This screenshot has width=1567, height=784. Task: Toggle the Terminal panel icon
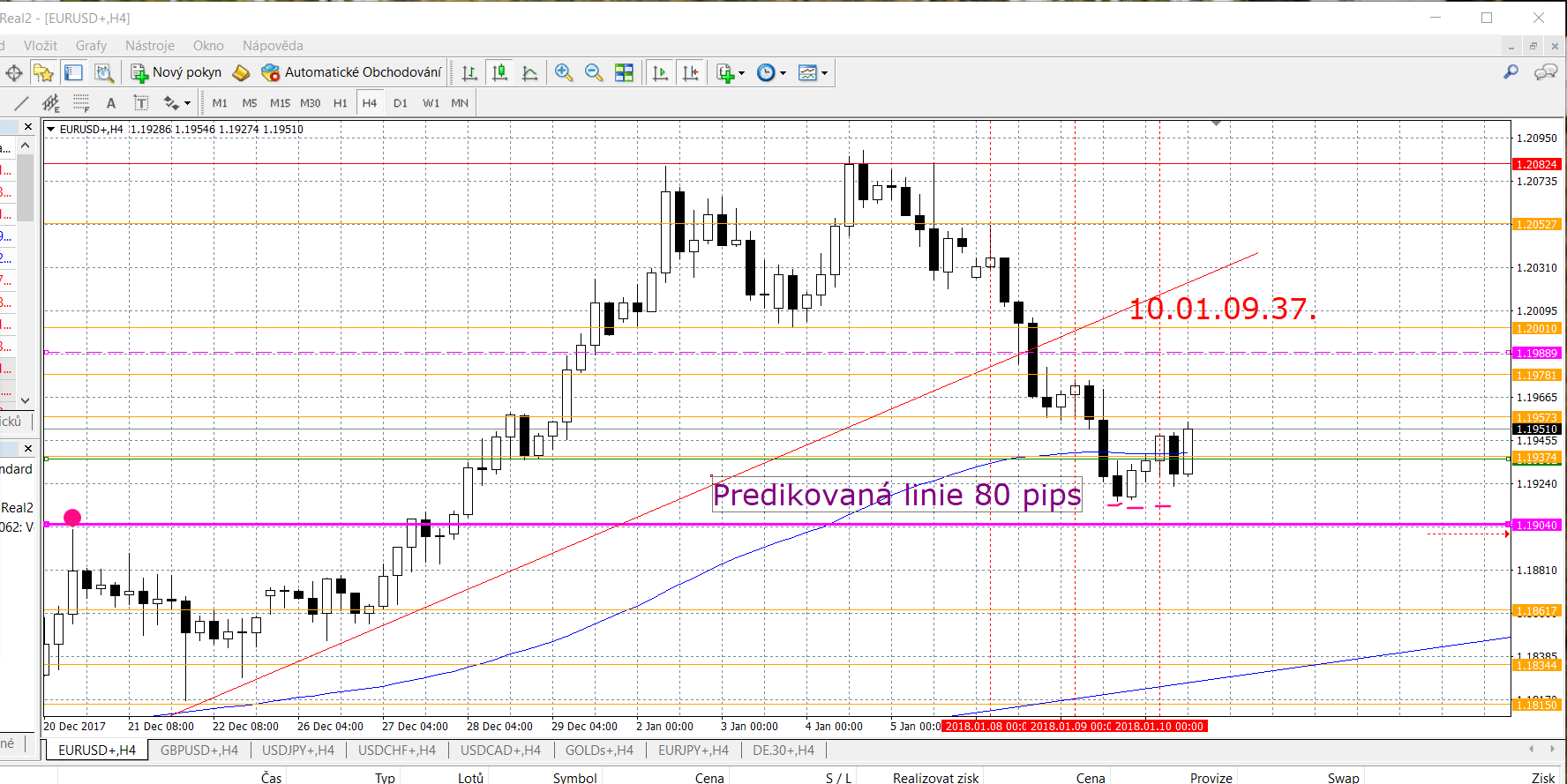click(73, 73)
